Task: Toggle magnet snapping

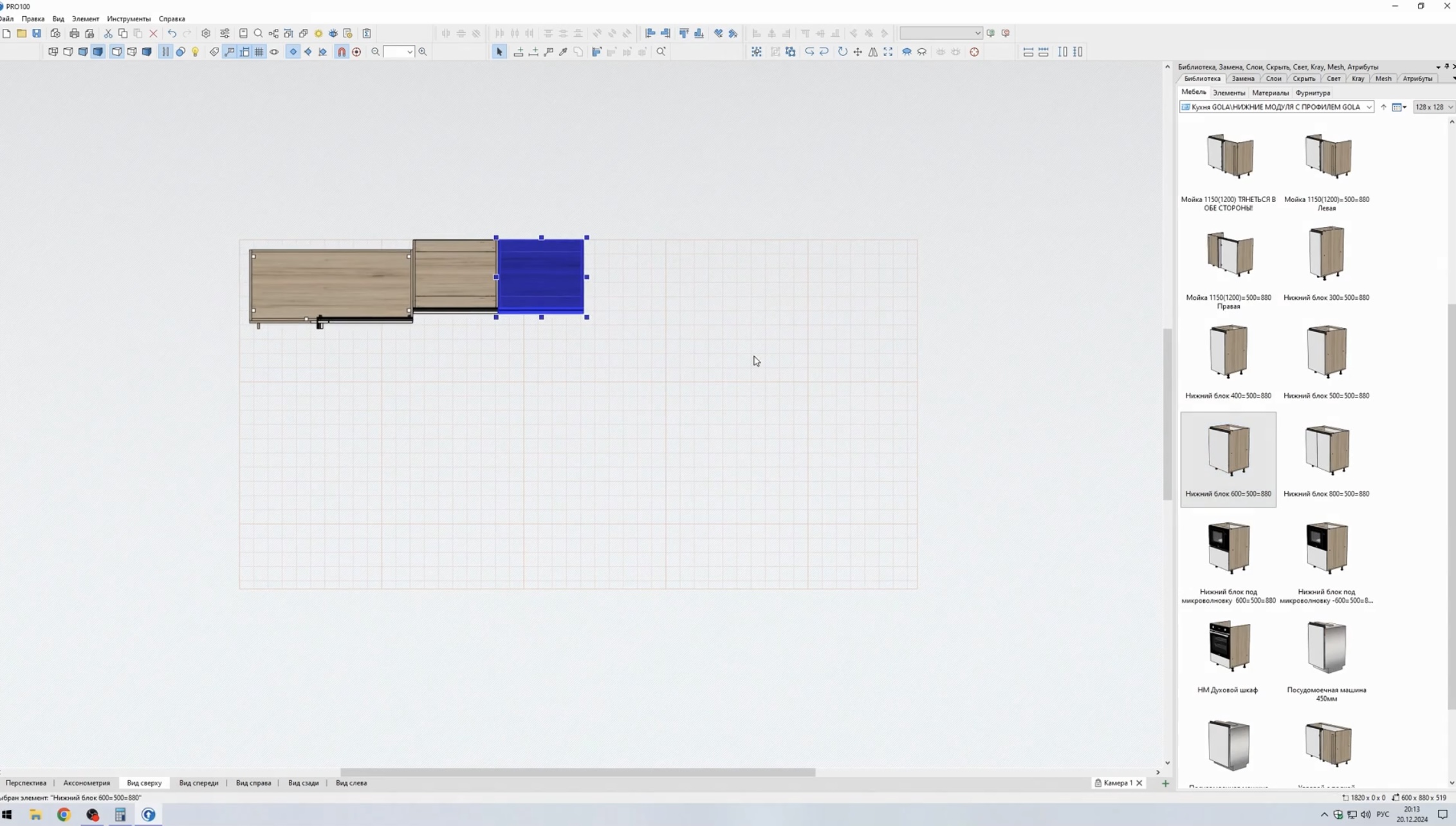Action: (342, 52)
